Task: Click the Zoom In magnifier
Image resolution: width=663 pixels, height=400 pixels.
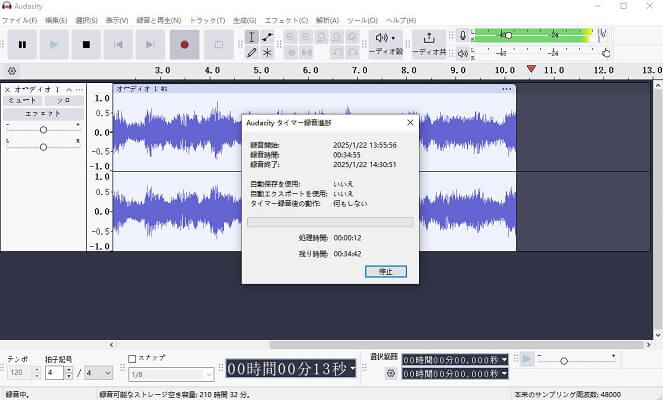Action: click(290, 37)
